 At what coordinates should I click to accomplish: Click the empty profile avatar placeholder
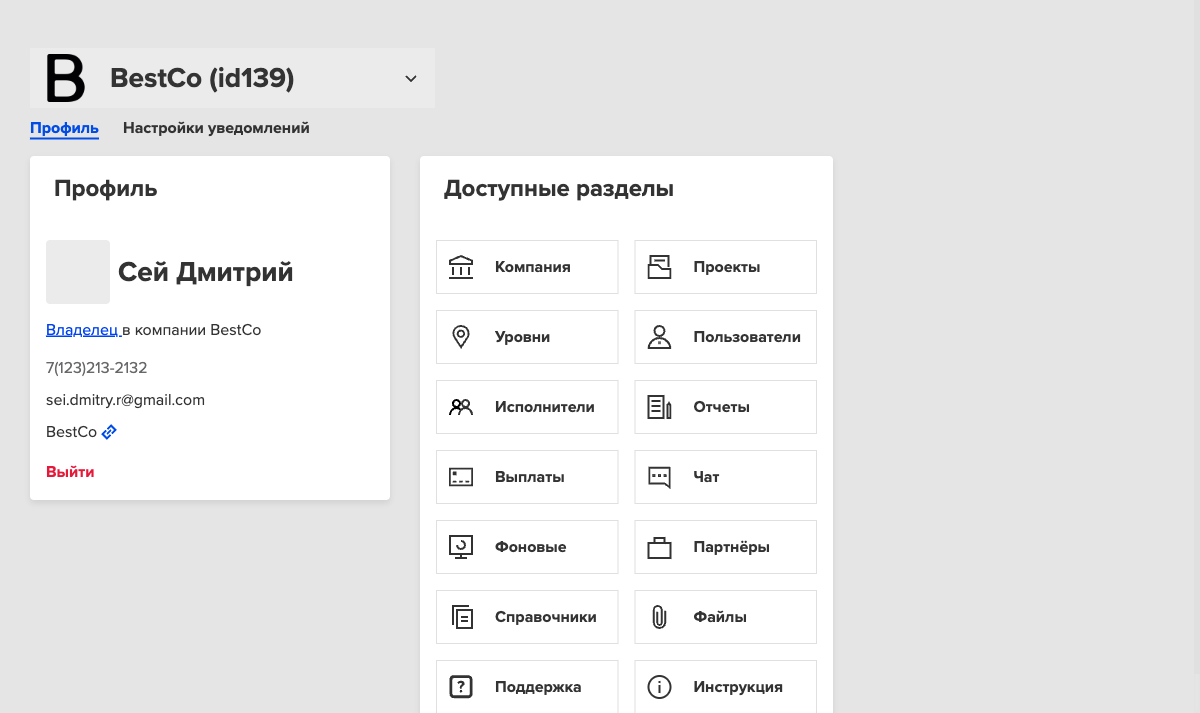click(78, 272)
